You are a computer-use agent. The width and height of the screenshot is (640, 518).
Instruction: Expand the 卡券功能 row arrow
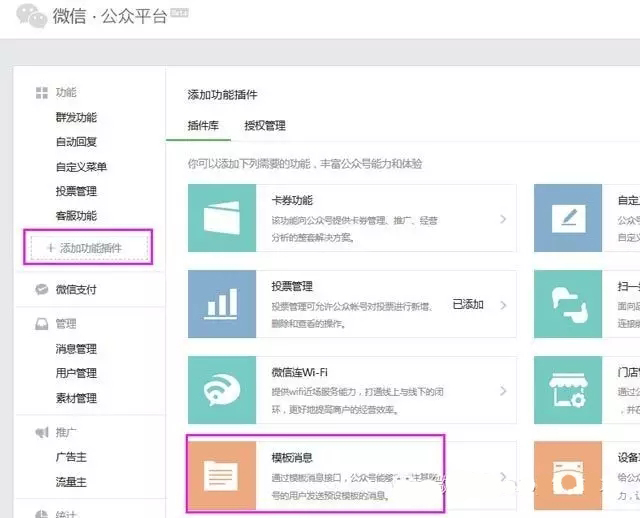click(502, 219)
